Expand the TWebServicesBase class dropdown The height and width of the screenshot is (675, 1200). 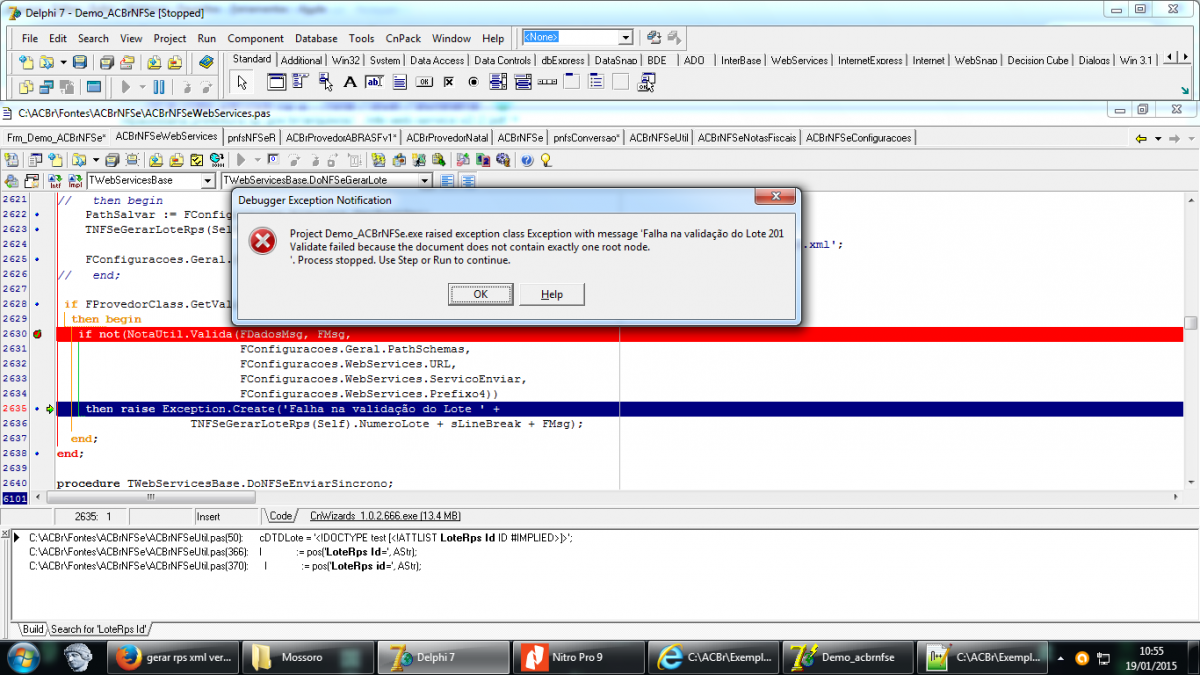[208, 181]
